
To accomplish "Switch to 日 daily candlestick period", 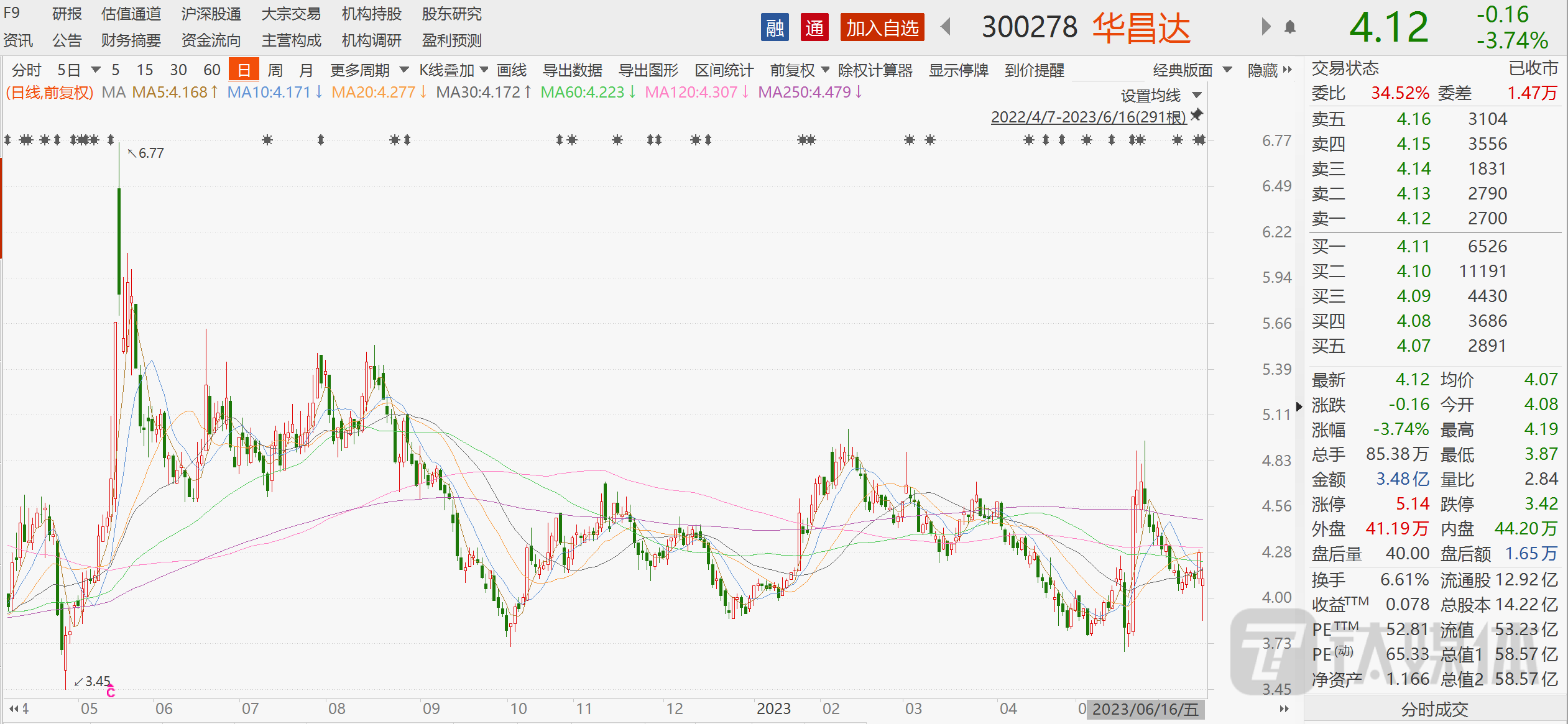I will (244, 70).
